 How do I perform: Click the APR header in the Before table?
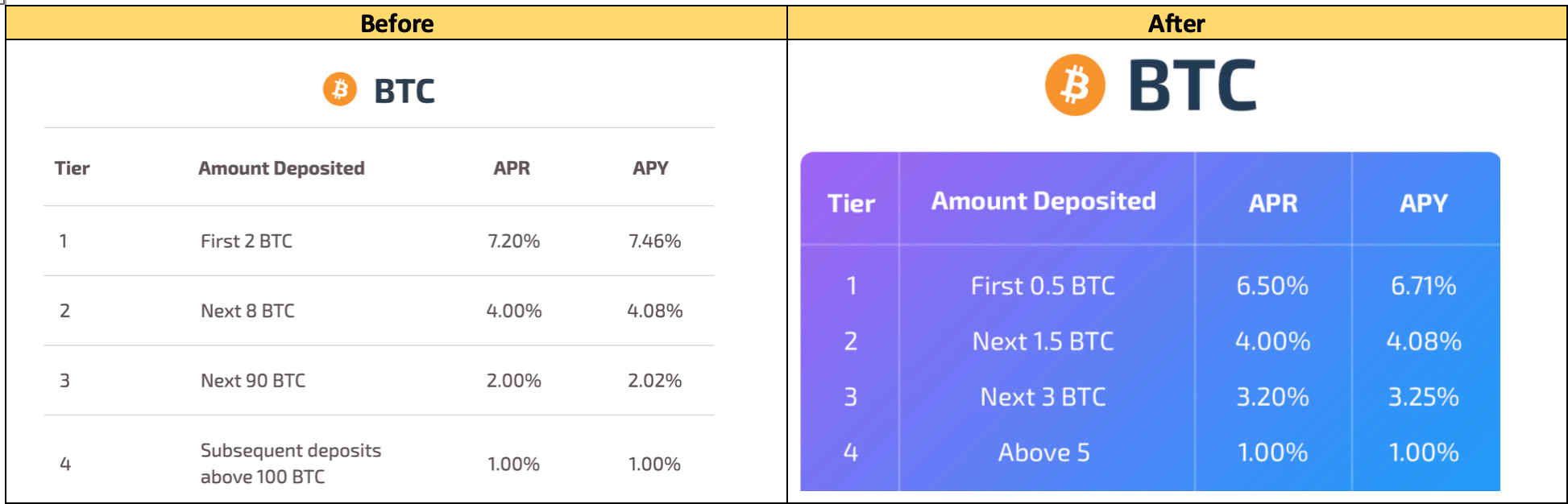pos(512,168)
